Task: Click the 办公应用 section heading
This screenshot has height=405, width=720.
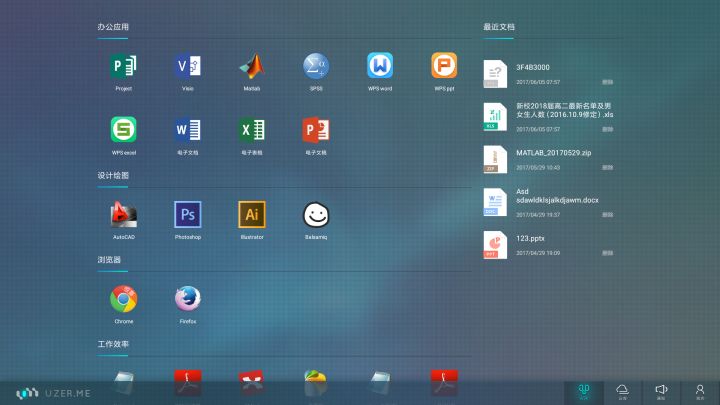Action: pos(113,27)
